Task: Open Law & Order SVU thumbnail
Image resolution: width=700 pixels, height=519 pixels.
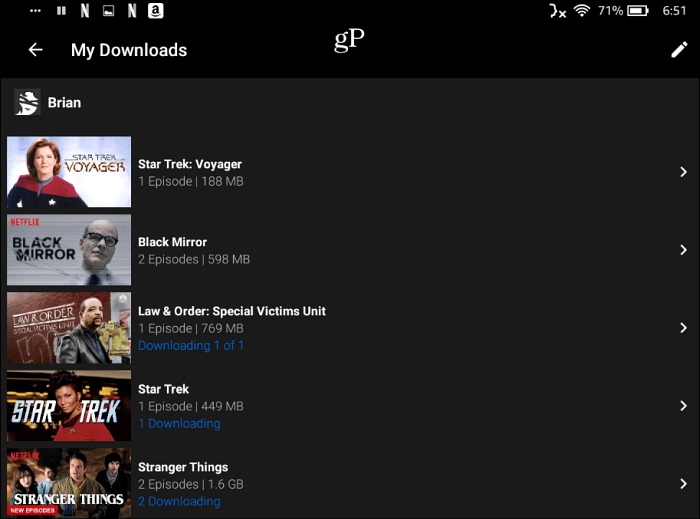Action: (69, 328)
